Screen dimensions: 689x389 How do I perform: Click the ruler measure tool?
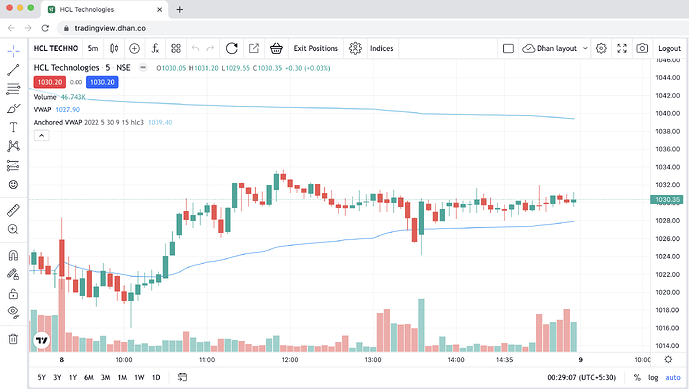pyautogui.click(x=13, y=211)
